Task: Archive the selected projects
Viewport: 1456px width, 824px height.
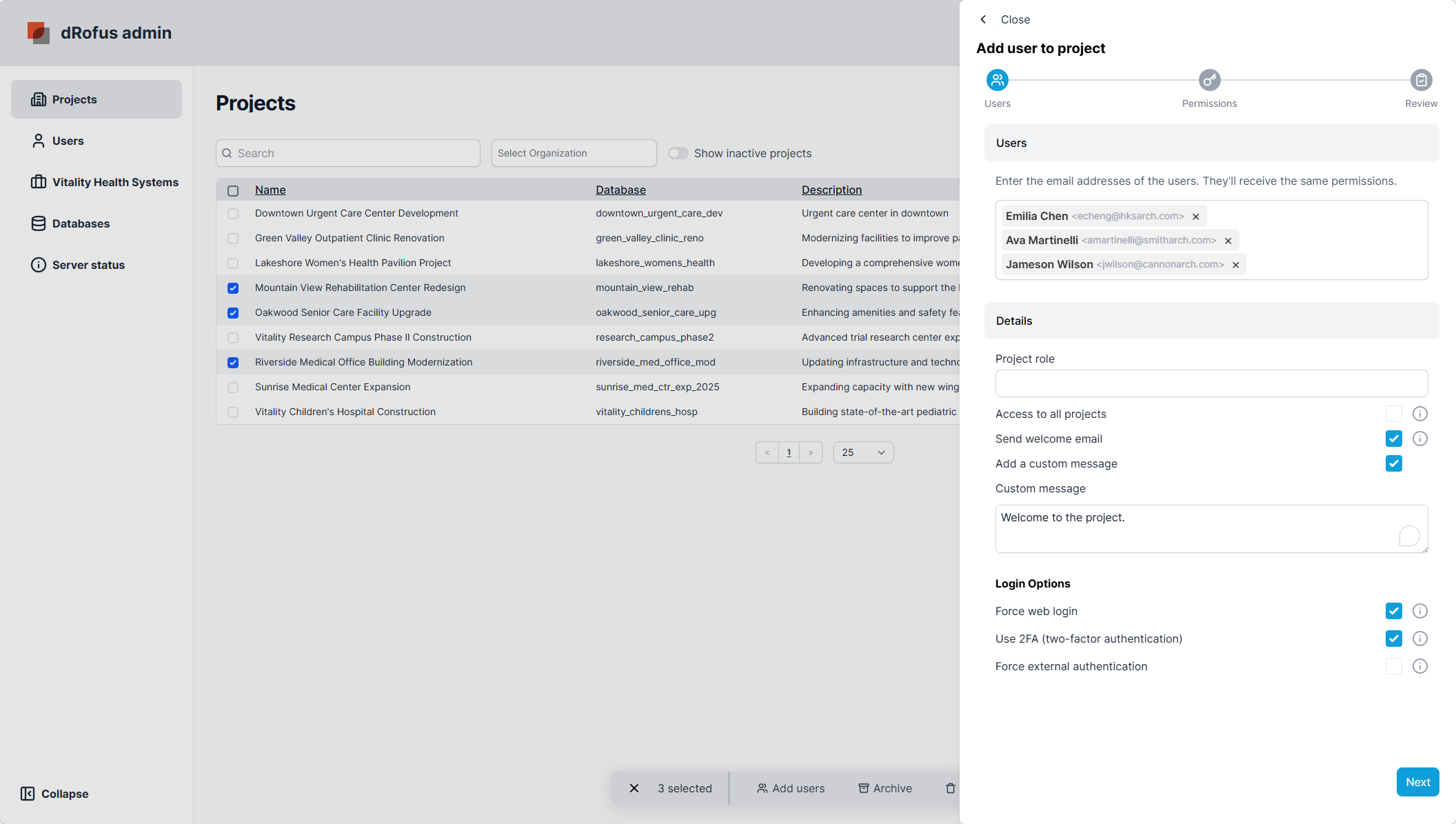Action: (x=885, y=788)
